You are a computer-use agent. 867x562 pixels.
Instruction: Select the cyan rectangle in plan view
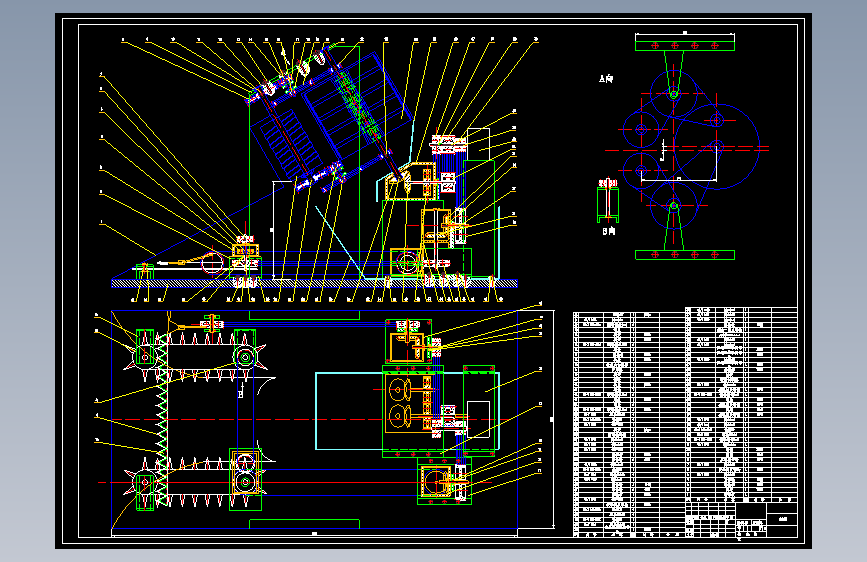(408, 411)
